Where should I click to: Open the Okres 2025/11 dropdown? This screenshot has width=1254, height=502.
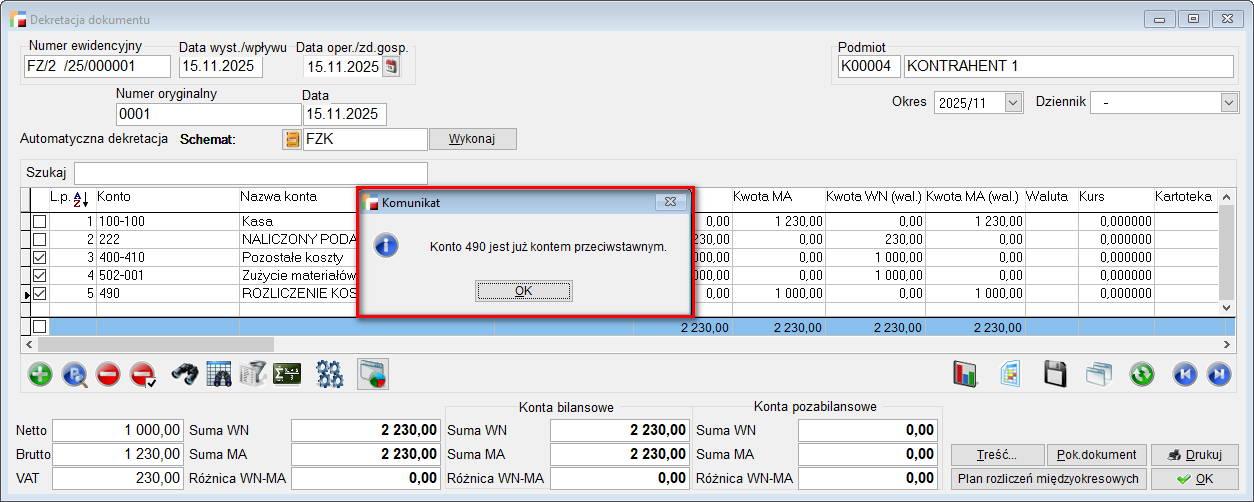(x=1013, y=102)
